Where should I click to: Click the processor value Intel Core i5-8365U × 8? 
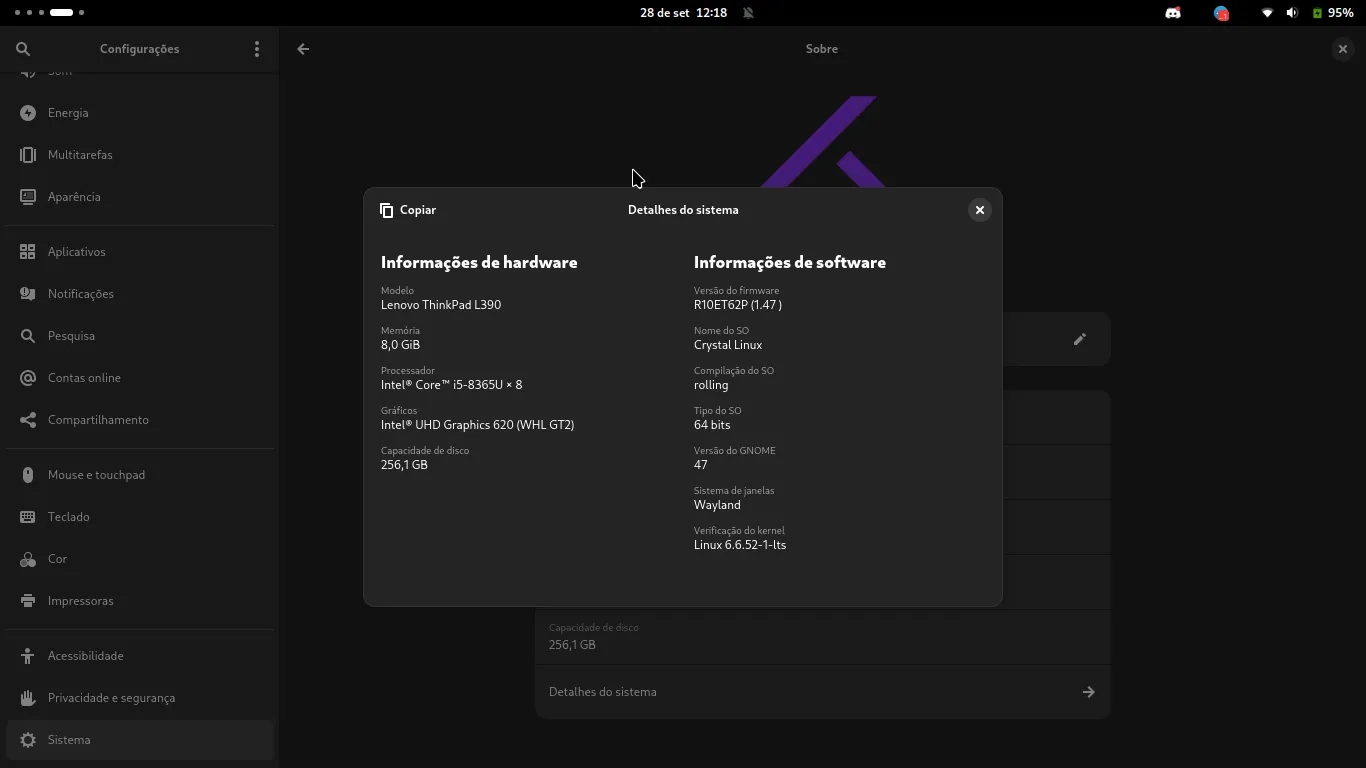[451, 385]
